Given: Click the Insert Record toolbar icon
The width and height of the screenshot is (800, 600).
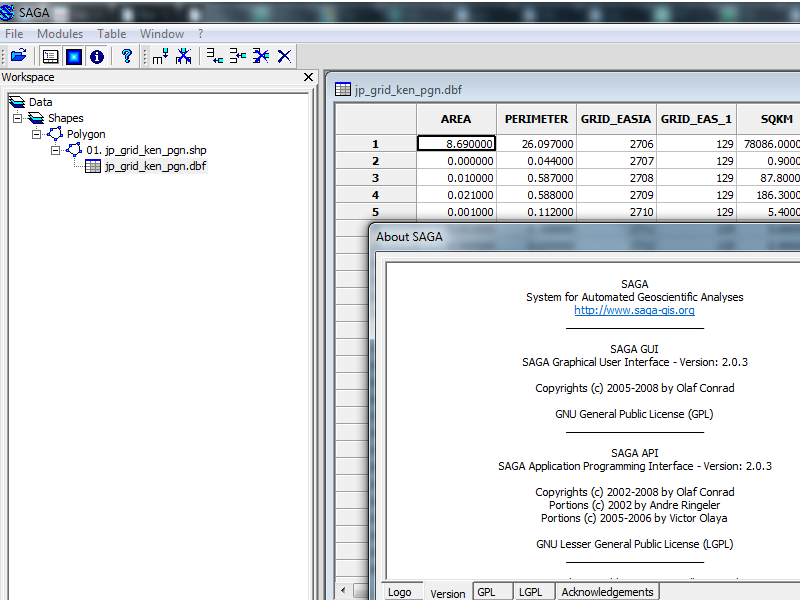Looking at the screenshot, I should pyautogui.click(x=238, y=56).
